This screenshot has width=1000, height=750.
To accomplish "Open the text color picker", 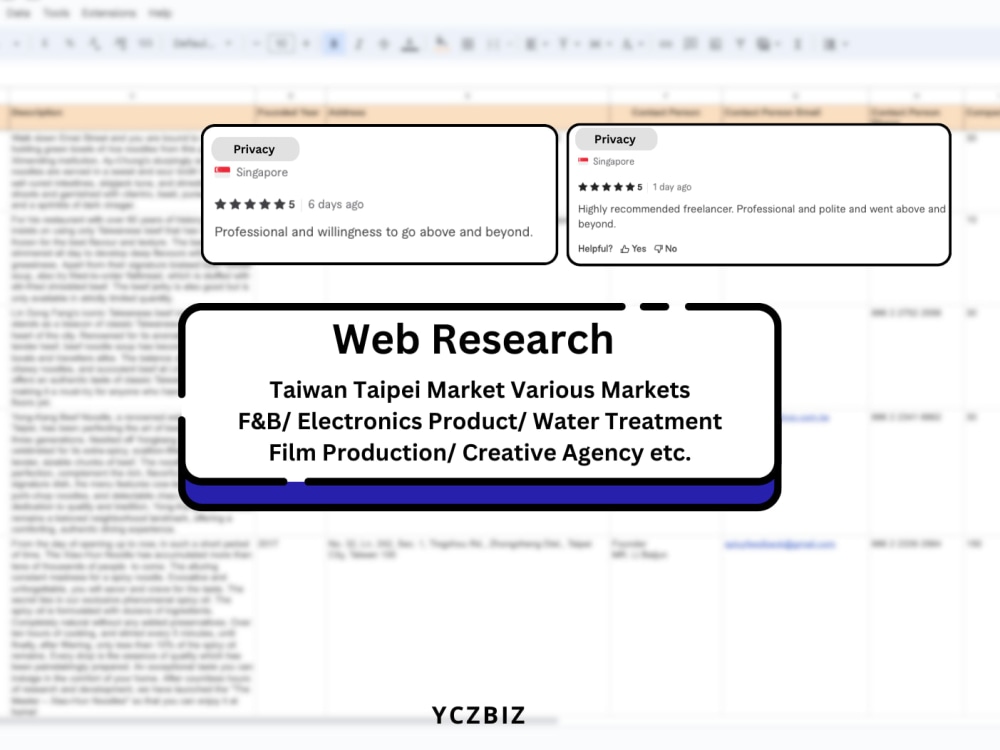I will click(410, 44).
